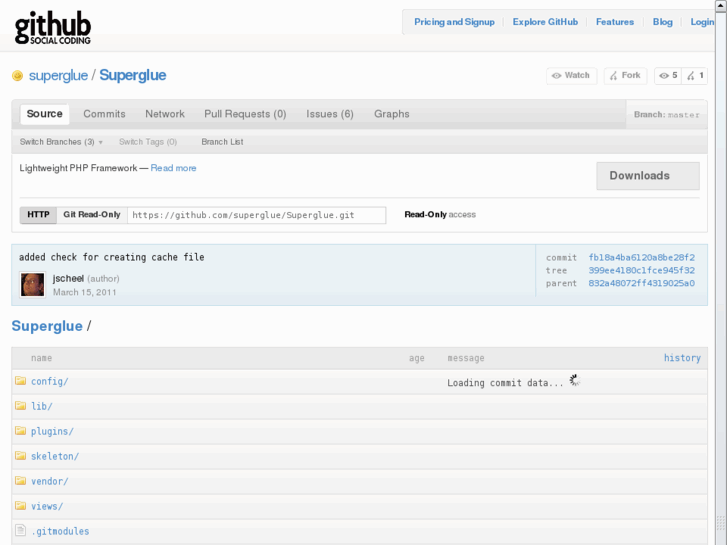727x545 pixels.
Task: Click the clone URL field
Action: 256,215
